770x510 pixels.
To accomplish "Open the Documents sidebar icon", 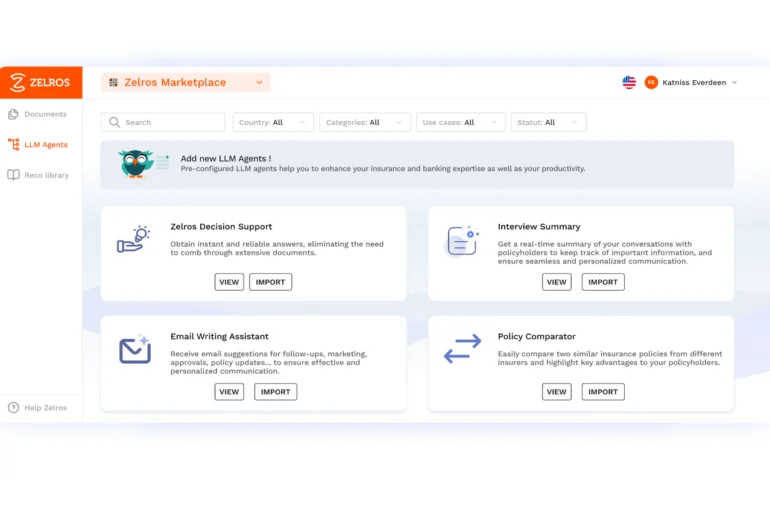I will [13, 114].
